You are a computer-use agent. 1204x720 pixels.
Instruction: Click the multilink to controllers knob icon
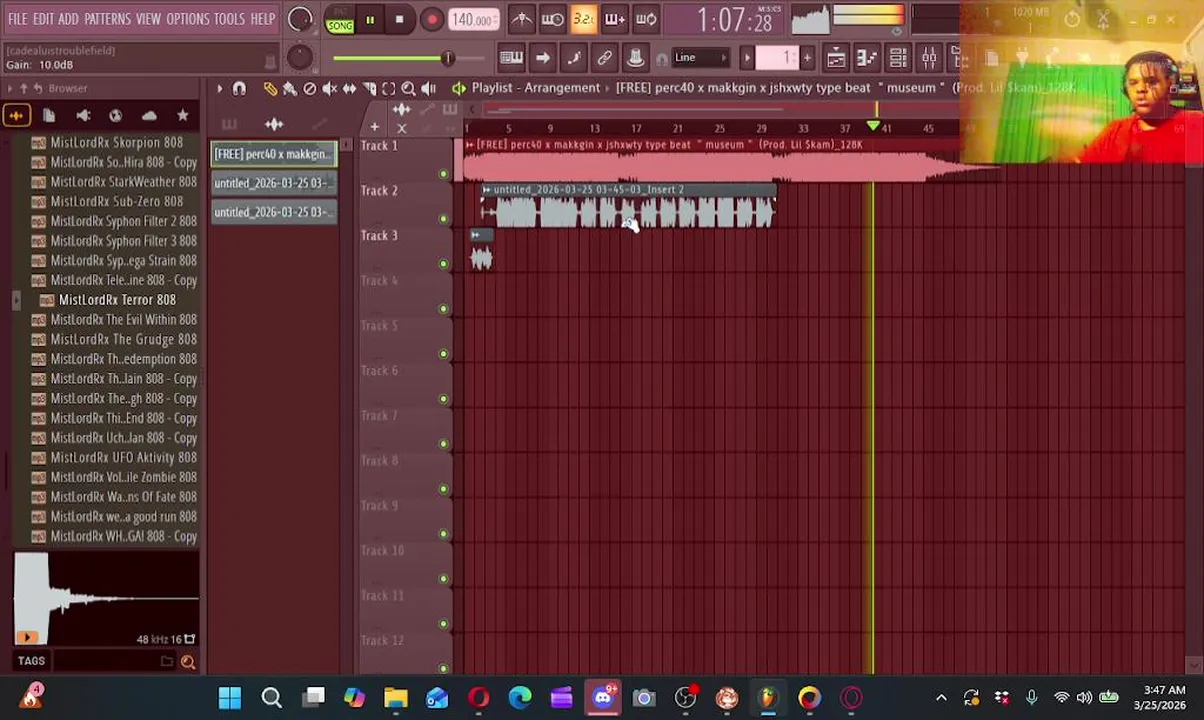point(635,58)
